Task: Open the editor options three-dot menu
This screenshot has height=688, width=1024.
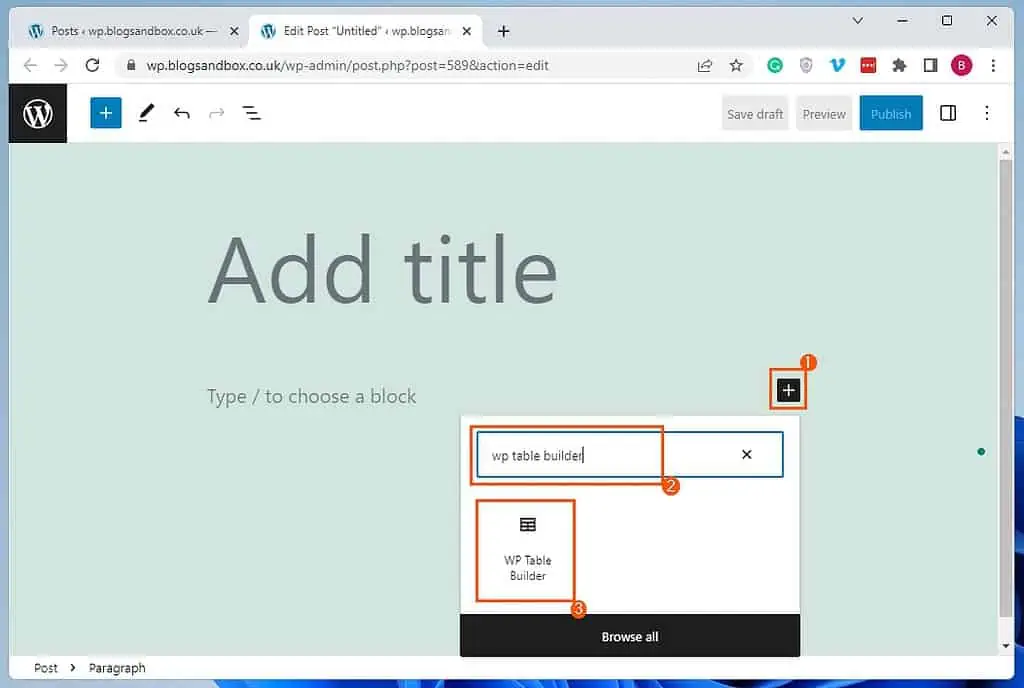Action: (x=987, y=113)
